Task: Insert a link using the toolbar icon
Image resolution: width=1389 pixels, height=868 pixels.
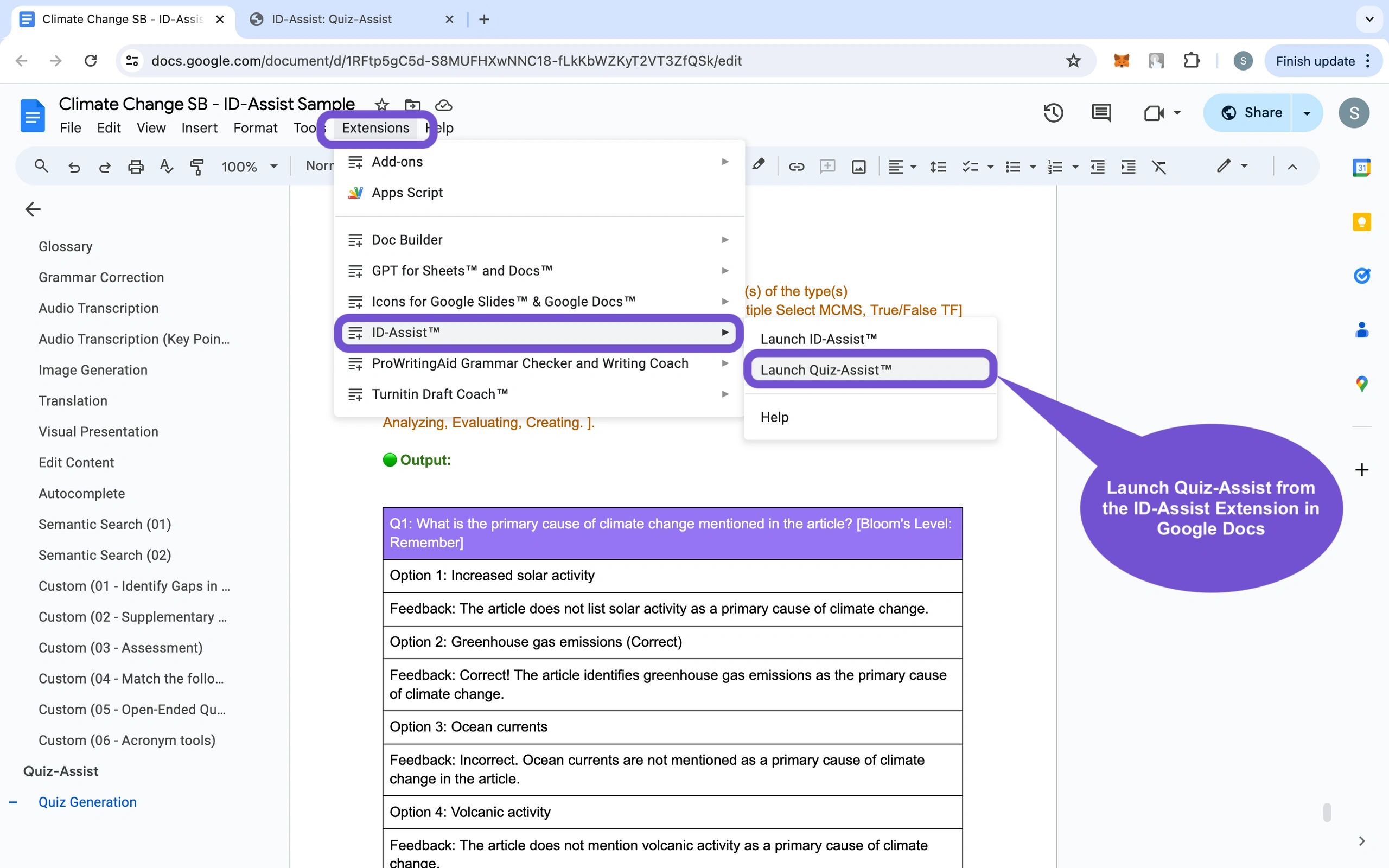Action: click(797, 167)
